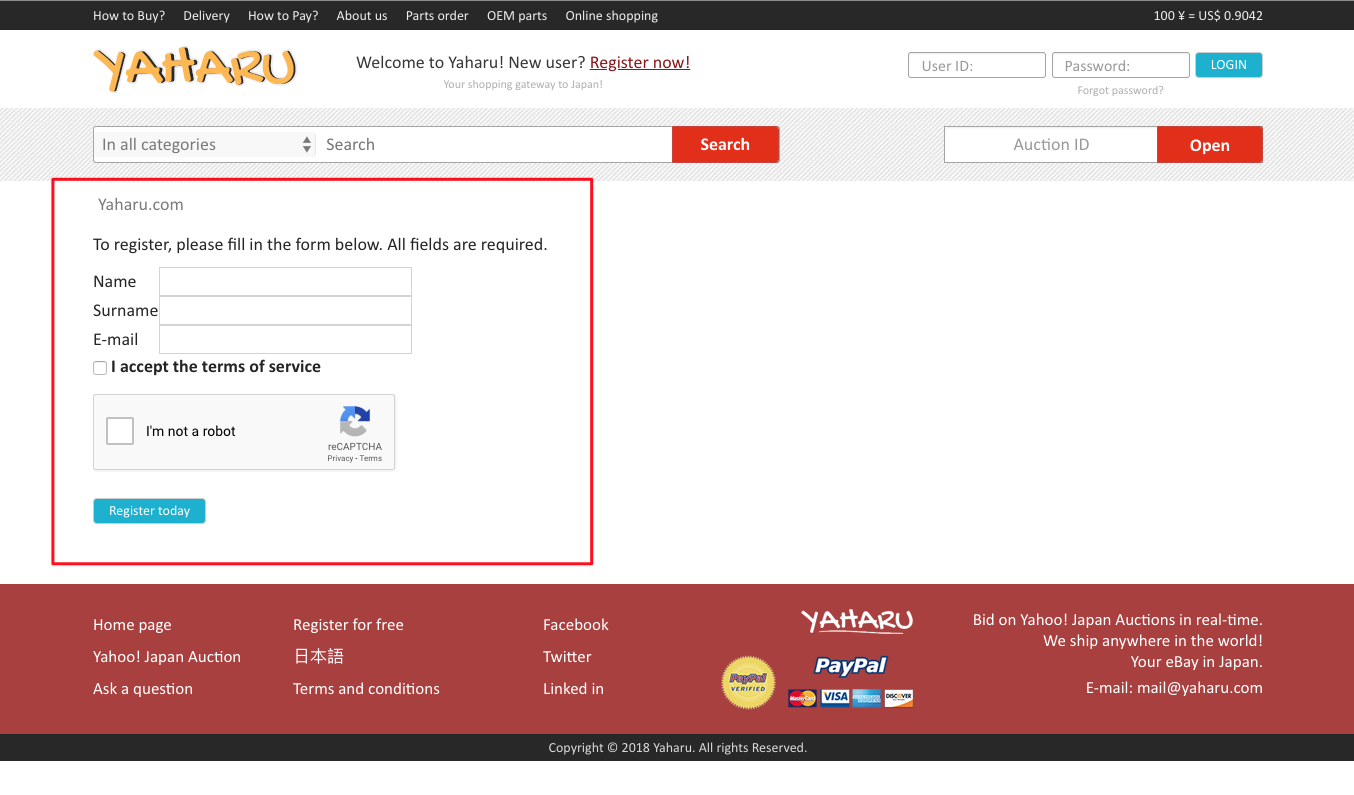
Task: Click the 'Yaharu.com' breadcrumb text
Action: point(141,204)
